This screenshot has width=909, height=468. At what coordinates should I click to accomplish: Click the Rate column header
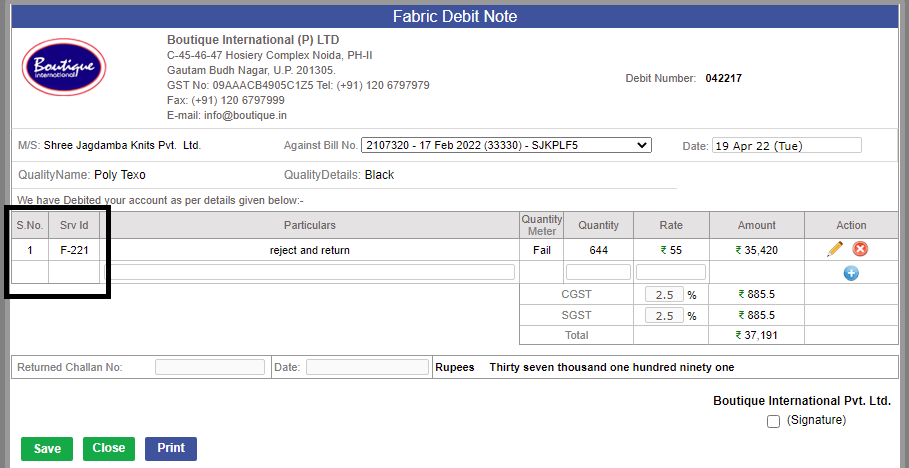coord(671,225)
